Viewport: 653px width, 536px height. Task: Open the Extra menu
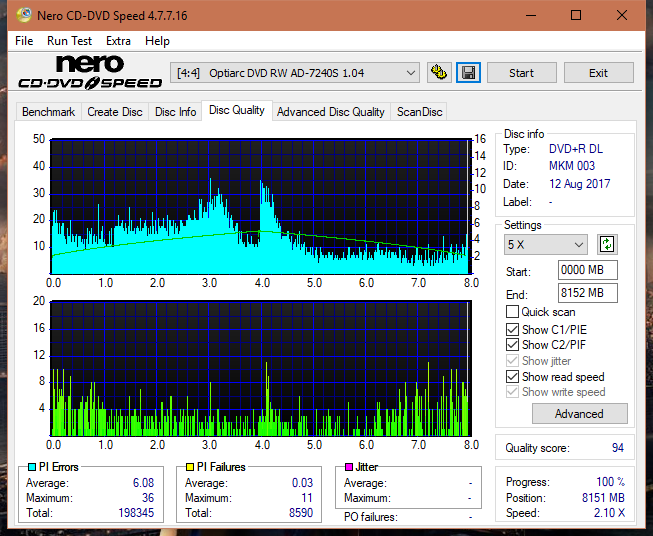[x=118, y=41]
